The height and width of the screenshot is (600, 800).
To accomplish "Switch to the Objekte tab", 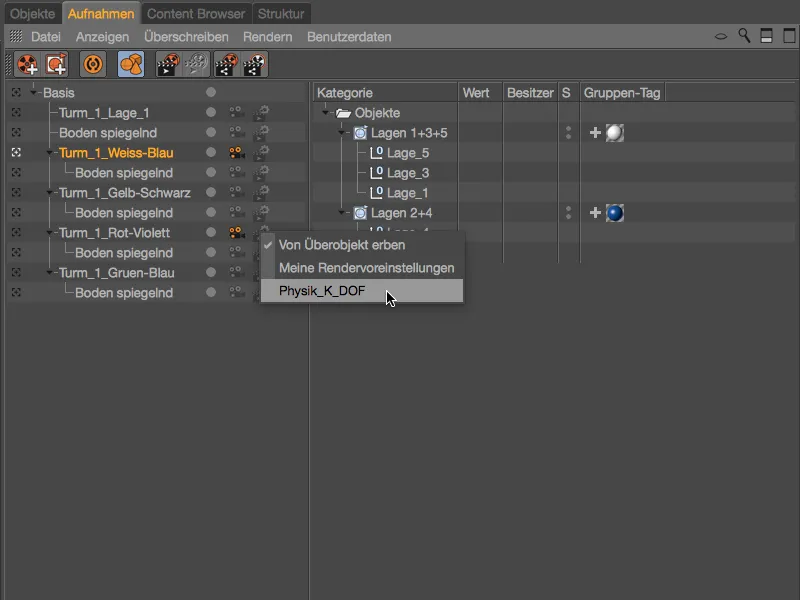I will [33, 14].
